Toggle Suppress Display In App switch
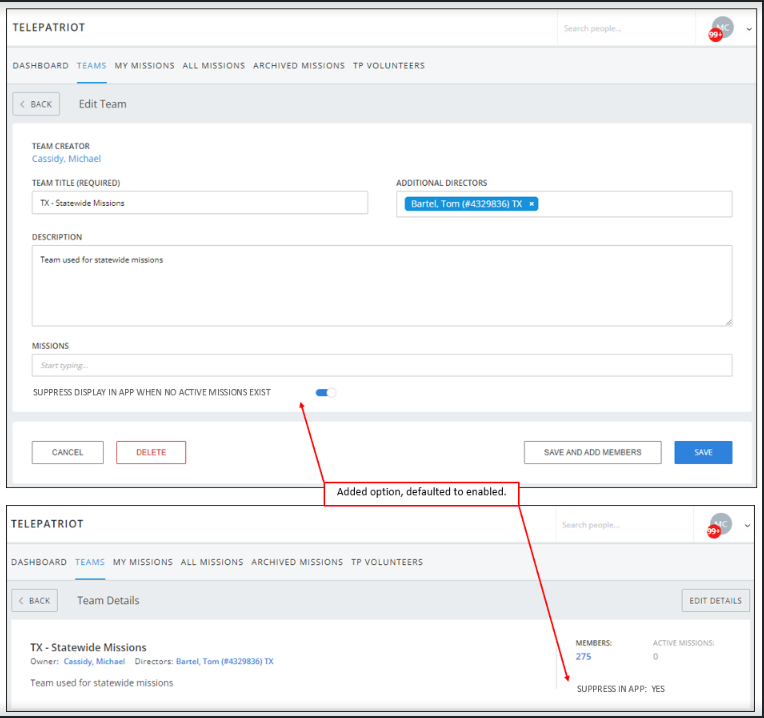The width and height of the screenshot is (764, 718). pos(326,393)
